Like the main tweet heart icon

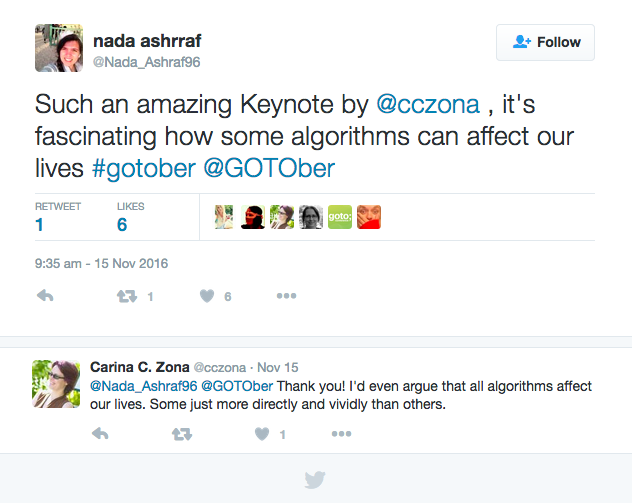(207, 296)
